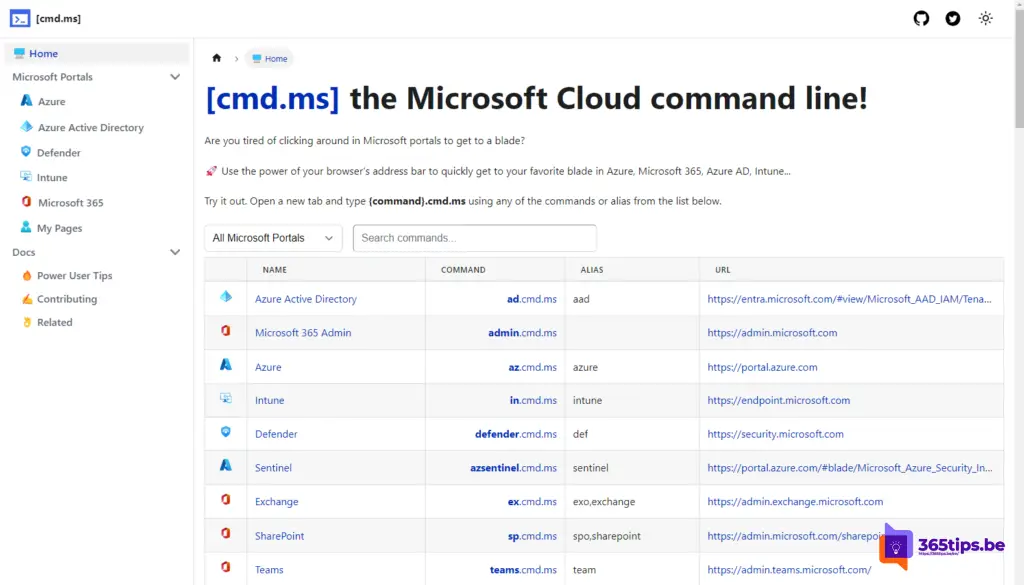Click the Microsoft 365 icon in sidebar
1024x585 pixels.
click(27, 202)
